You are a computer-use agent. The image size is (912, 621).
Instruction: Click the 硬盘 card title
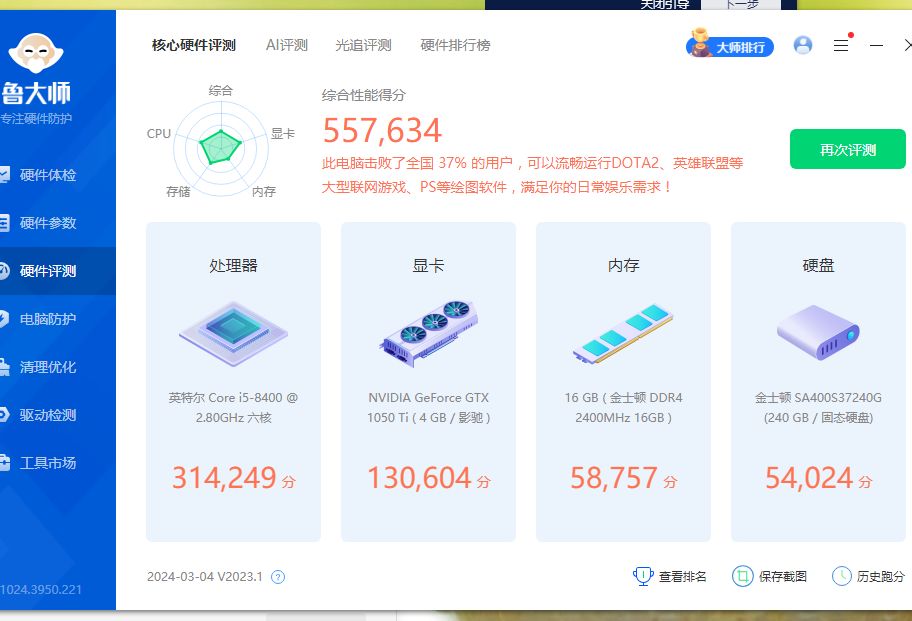point(818,266)
